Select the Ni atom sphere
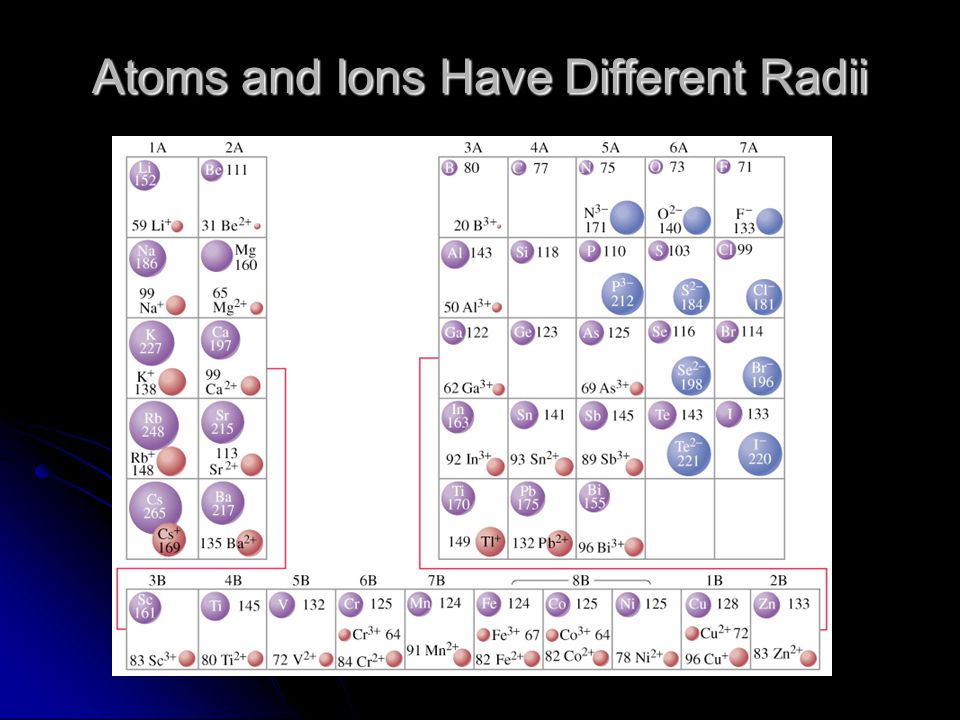 pyautogui.click(x=626, y=604)
